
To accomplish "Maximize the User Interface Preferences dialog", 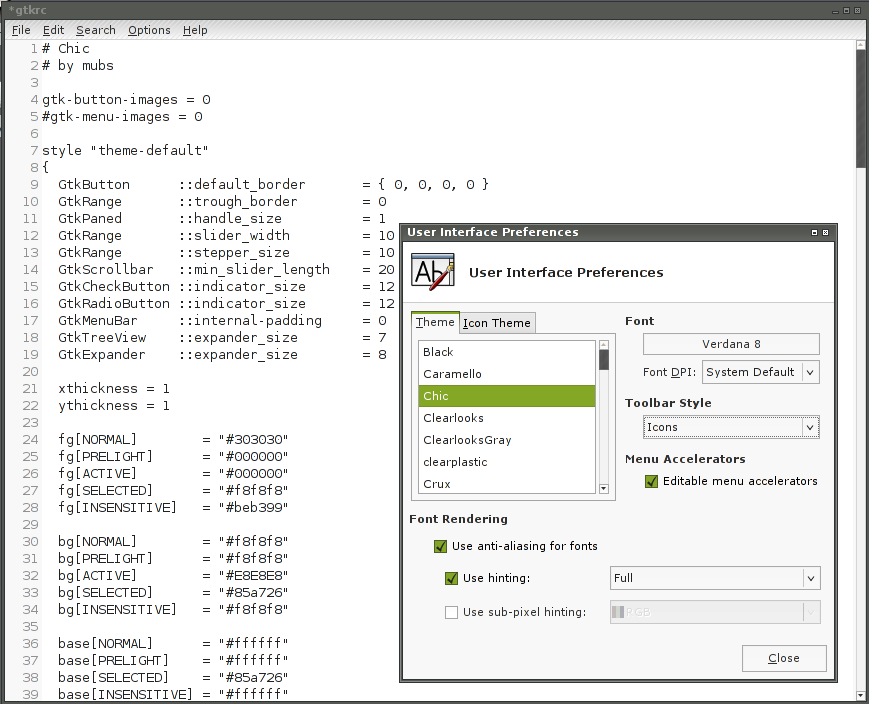I will (814, 232).
